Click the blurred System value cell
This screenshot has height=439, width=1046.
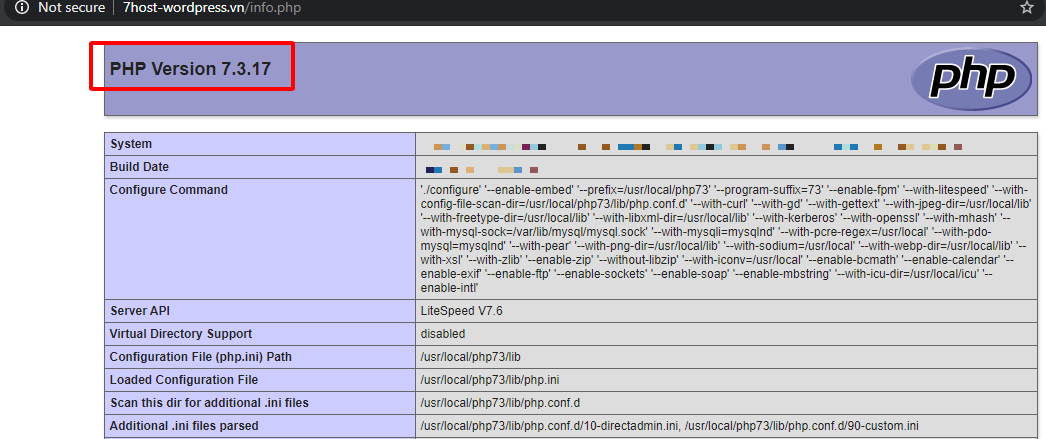(726, 144)
